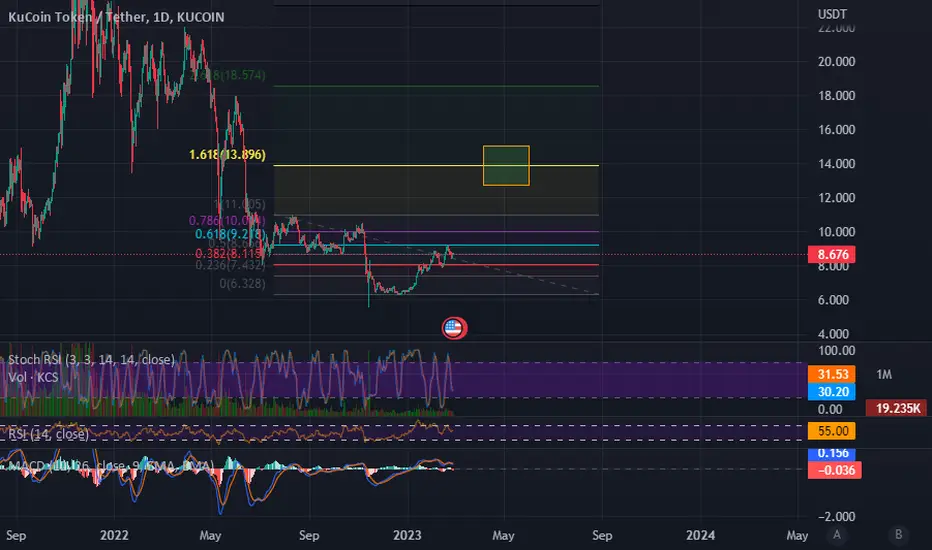Click the 2022 label on time axis
This screenshot has width=932, height=550.
click(114, 535)
